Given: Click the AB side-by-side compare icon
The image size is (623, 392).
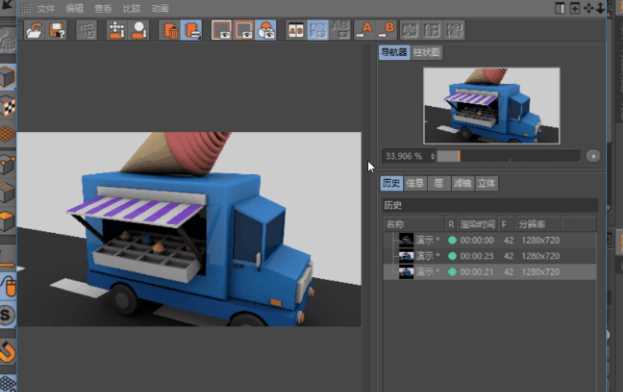Looking at the screenshot, I should pos(296,30).
